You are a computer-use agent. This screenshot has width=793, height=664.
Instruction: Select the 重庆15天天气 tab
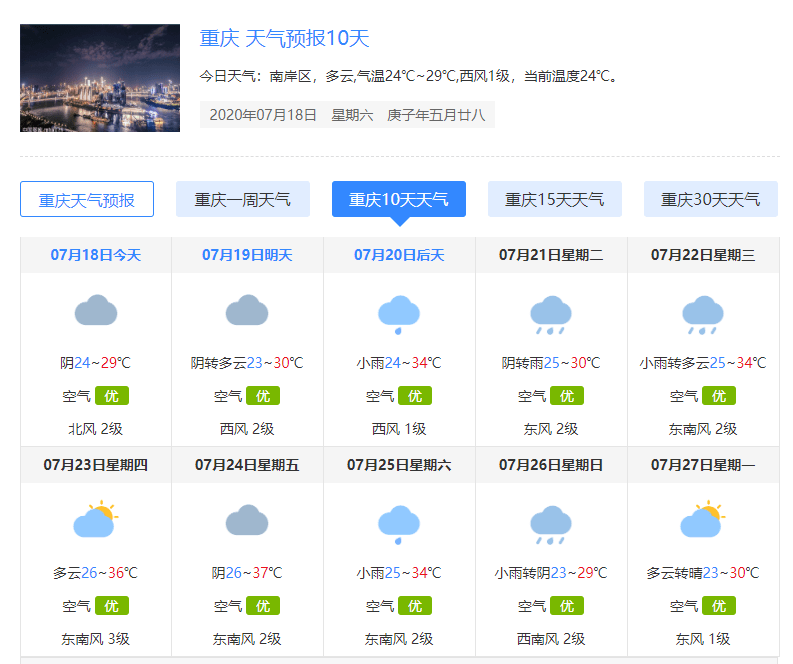(x=555, y=200)
